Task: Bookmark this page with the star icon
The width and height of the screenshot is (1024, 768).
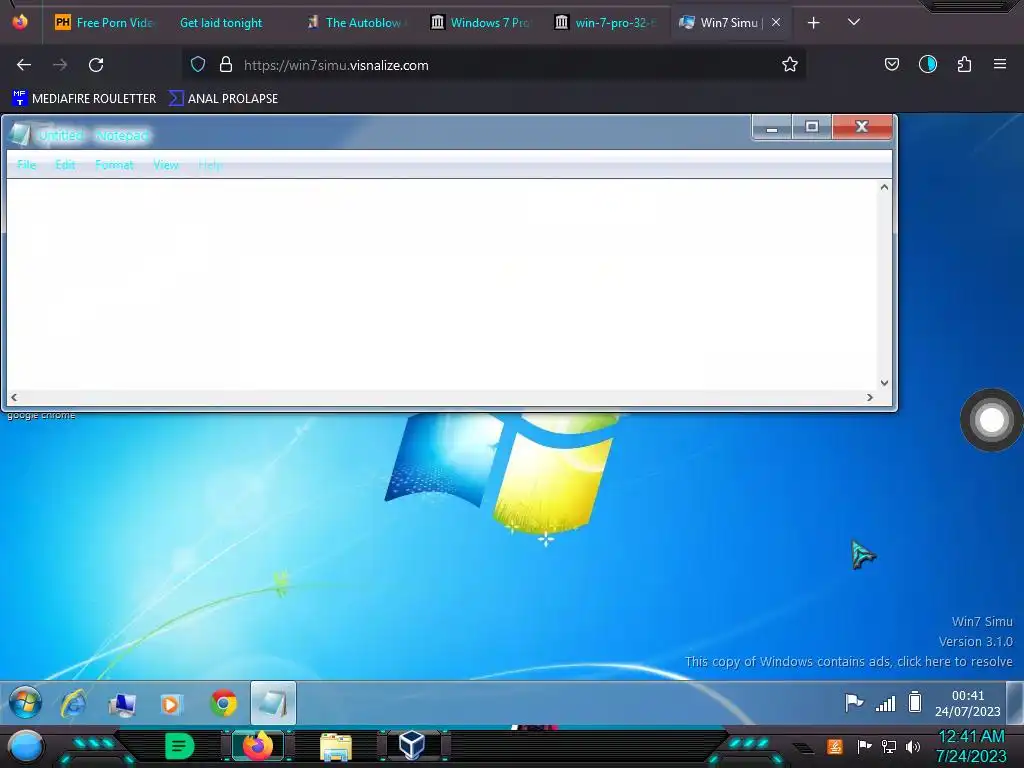Action: pyautogui.click(x=790, y=65)
